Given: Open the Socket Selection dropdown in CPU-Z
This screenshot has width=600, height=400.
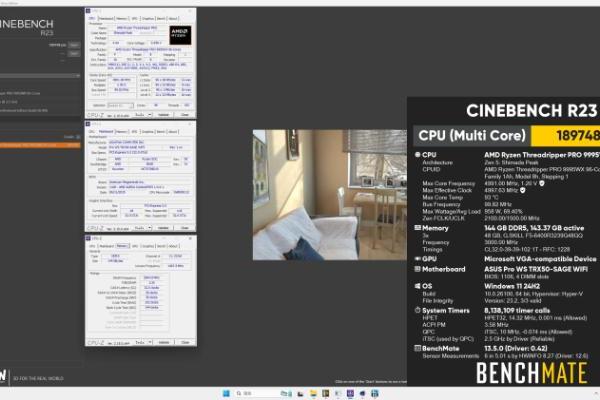Looking at the screenshot, I should click(120, 105).
